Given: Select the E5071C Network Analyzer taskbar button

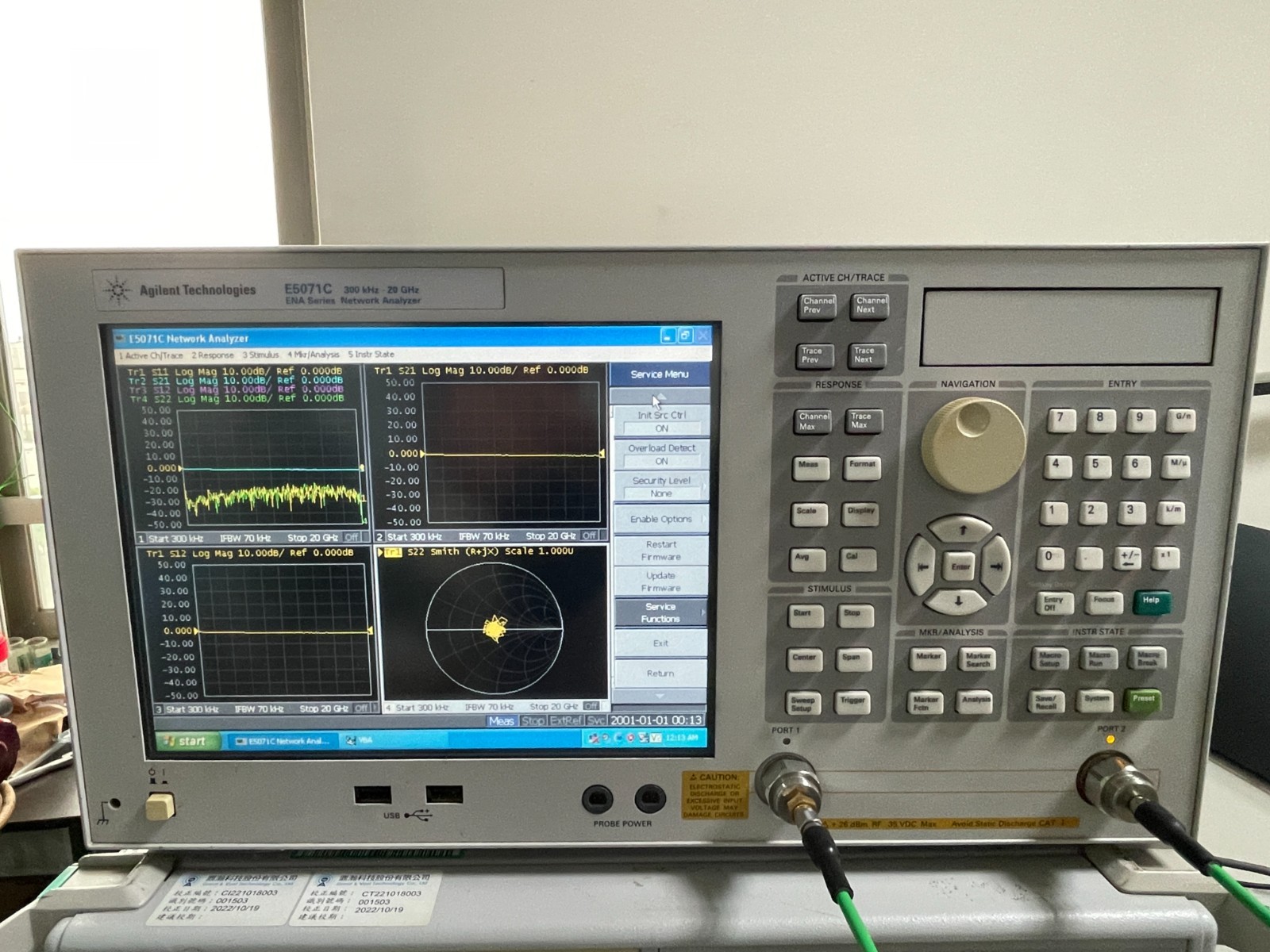Looking at the screenshot, I should point(282,741).
